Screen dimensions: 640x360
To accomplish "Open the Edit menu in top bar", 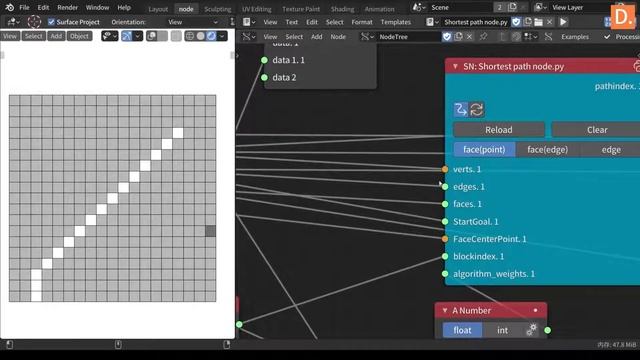I will click(x=43, y=7).
